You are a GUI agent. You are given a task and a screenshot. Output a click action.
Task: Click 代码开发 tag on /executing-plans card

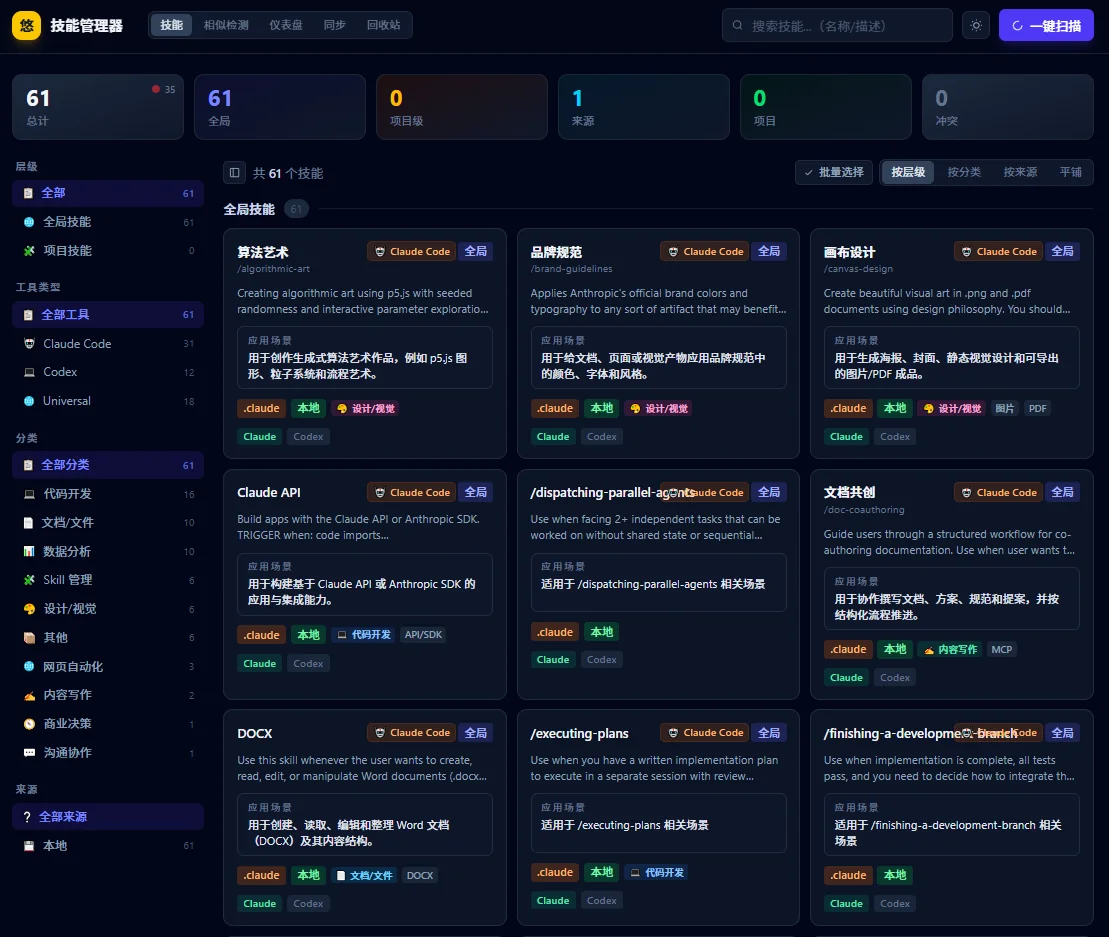[x=657, y=873]
